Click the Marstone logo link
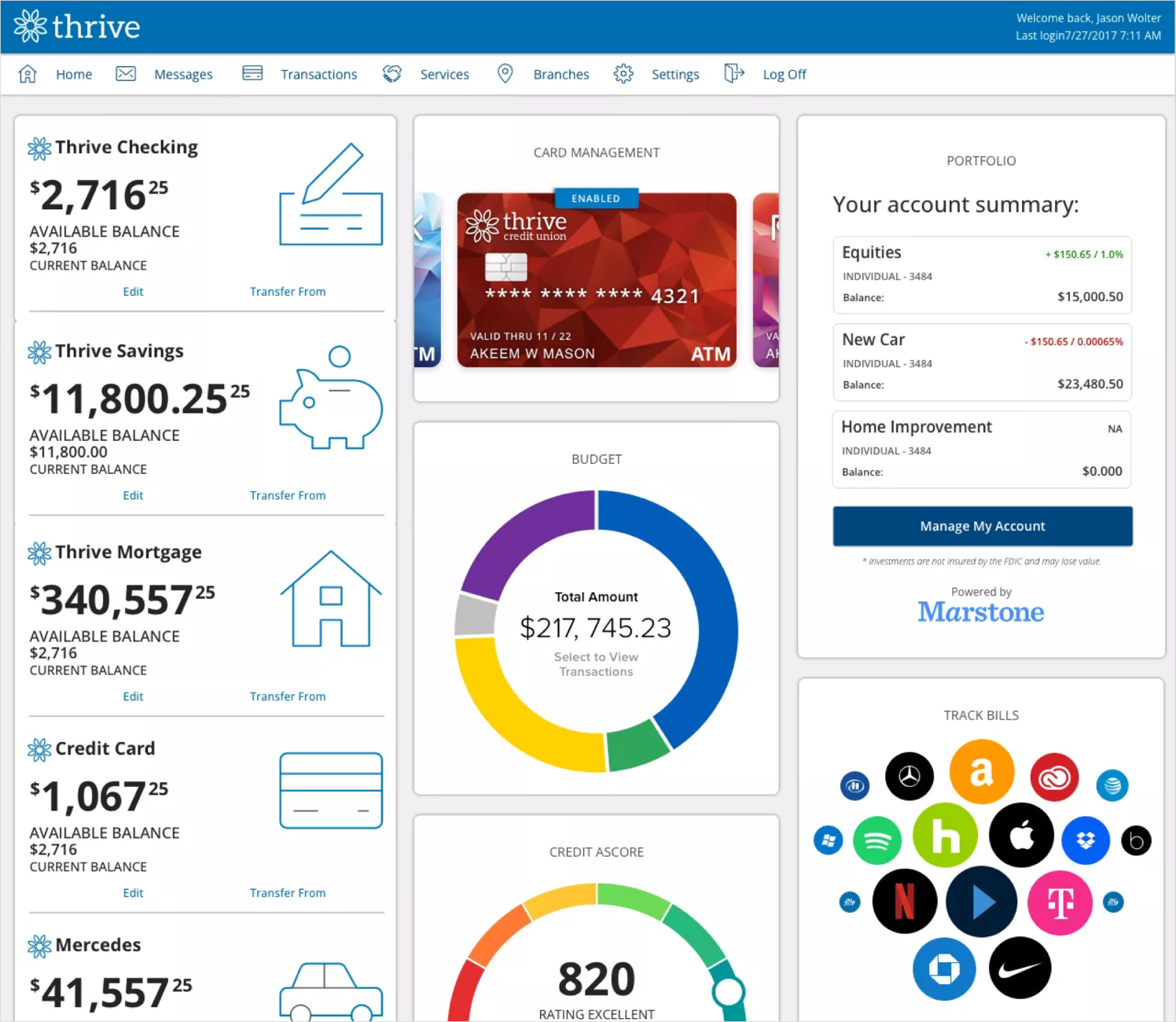 coord(981,612)
